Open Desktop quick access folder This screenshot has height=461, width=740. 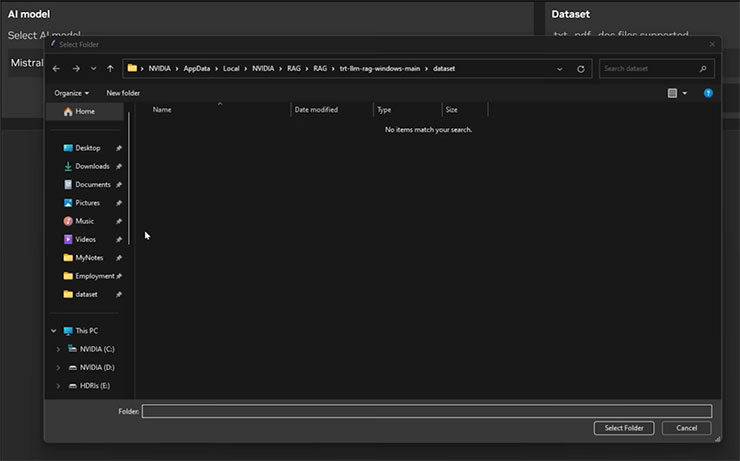coord(88,148)
